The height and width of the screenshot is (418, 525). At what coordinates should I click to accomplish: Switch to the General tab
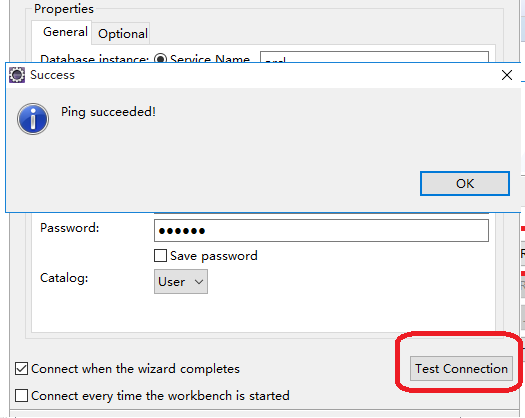click(65, 32)
